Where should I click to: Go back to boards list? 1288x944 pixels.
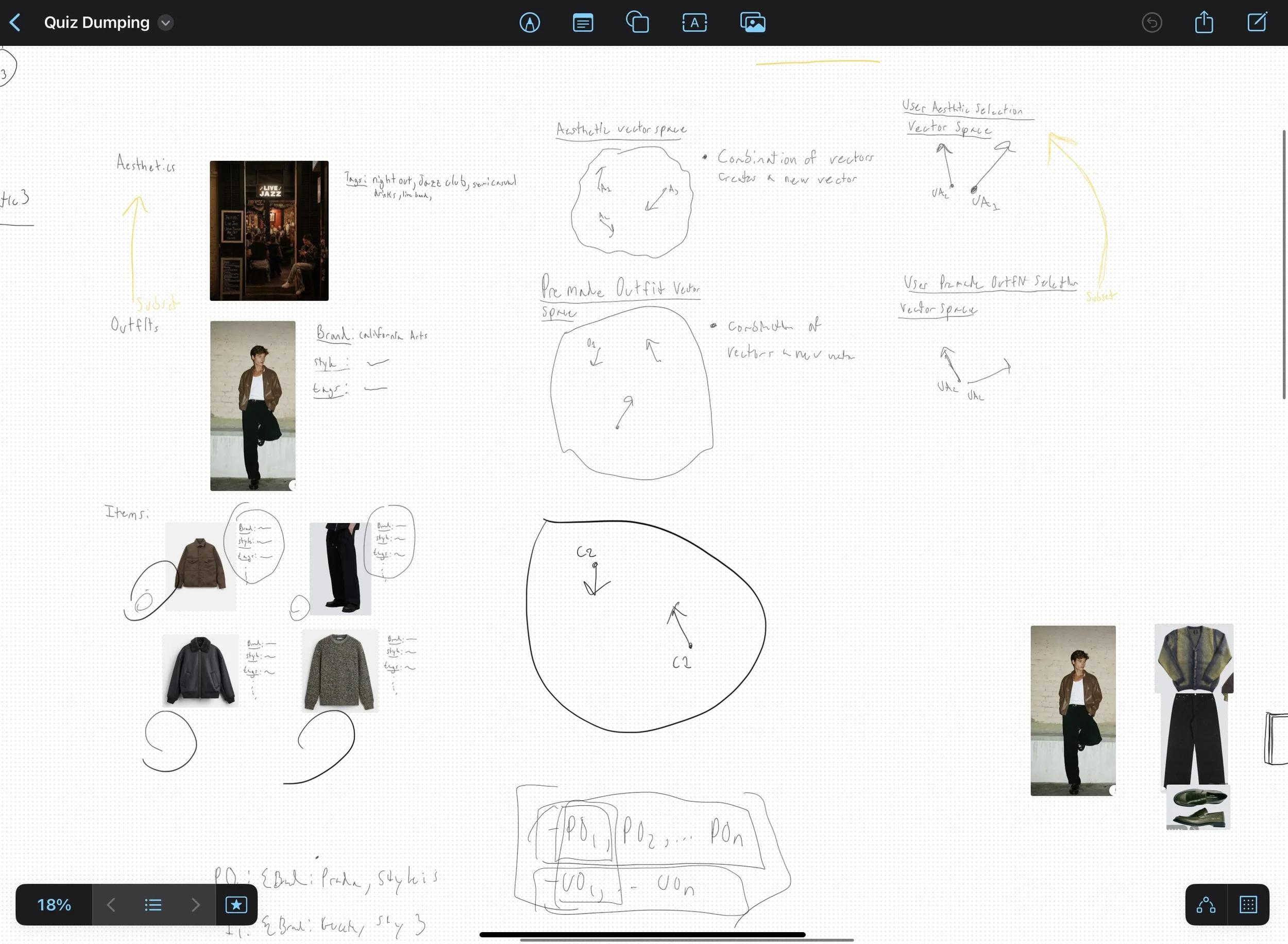[x=15, y=23]
